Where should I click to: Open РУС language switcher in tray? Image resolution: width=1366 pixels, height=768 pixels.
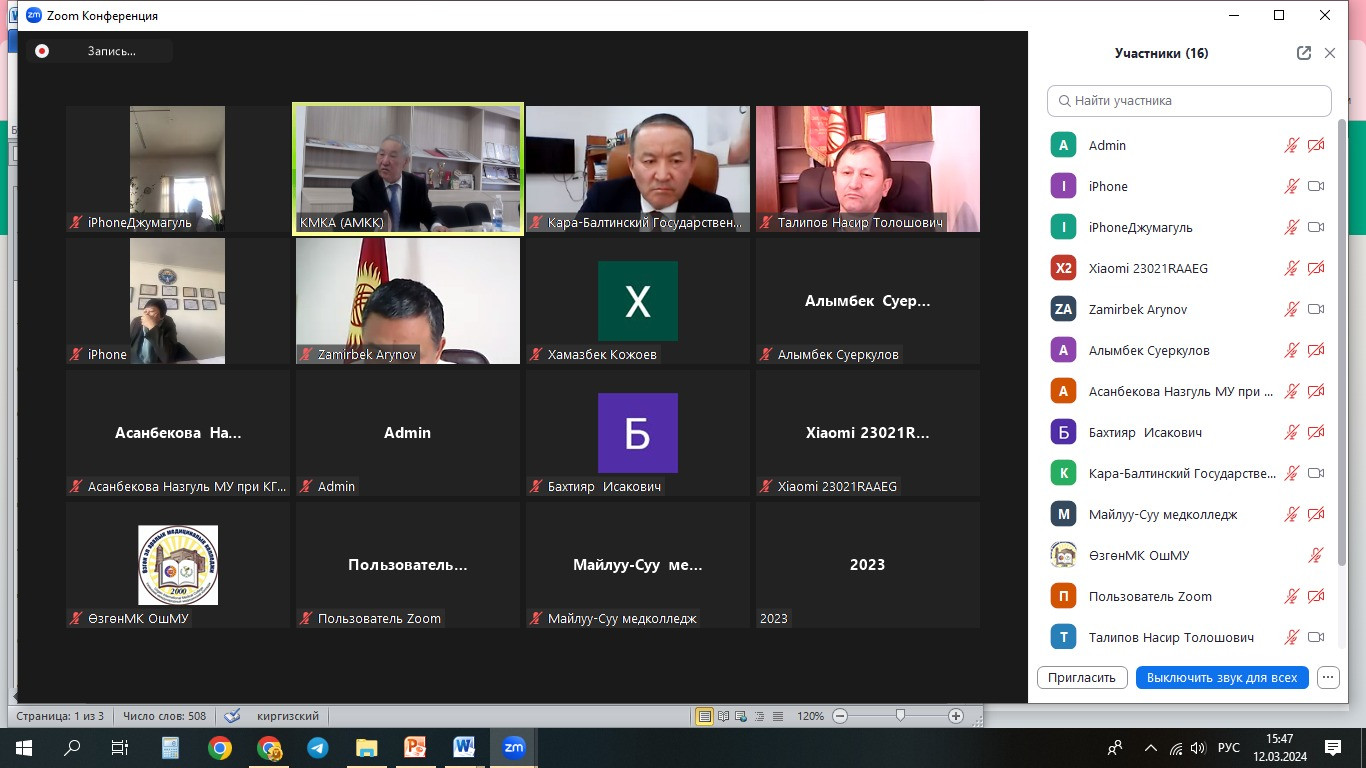(x=1229, y=748)
